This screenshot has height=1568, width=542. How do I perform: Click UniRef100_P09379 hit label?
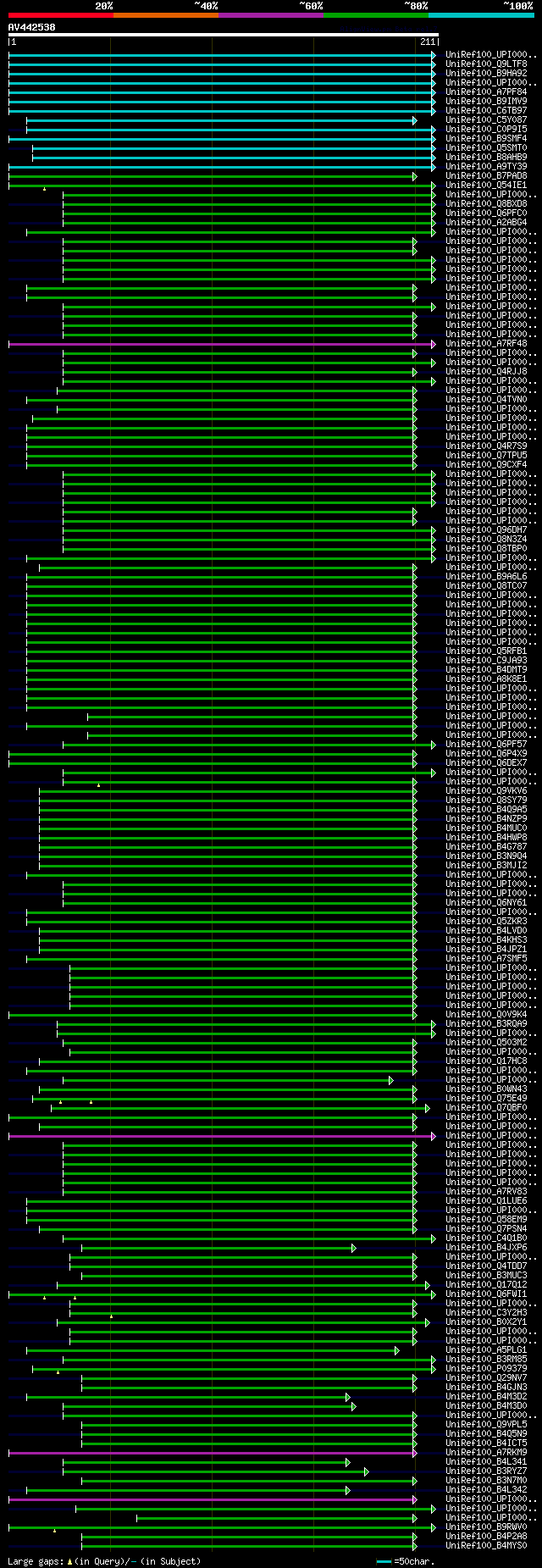(x=486, y=1369)
